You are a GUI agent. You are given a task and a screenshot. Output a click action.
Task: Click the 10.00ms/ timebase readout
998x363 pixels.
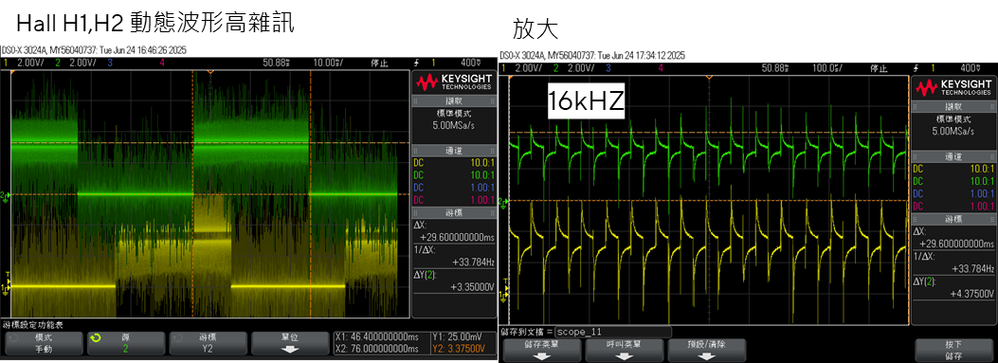click(328, 62)
